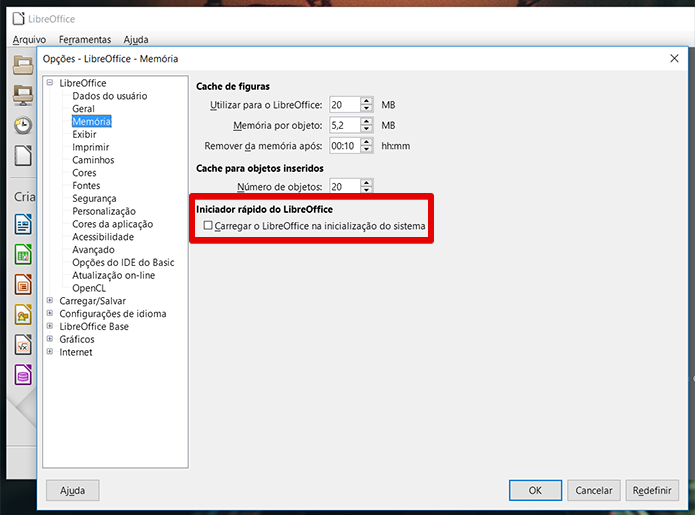
Task: Select Personalização in options tree
Action: click(x=104, y=211)
